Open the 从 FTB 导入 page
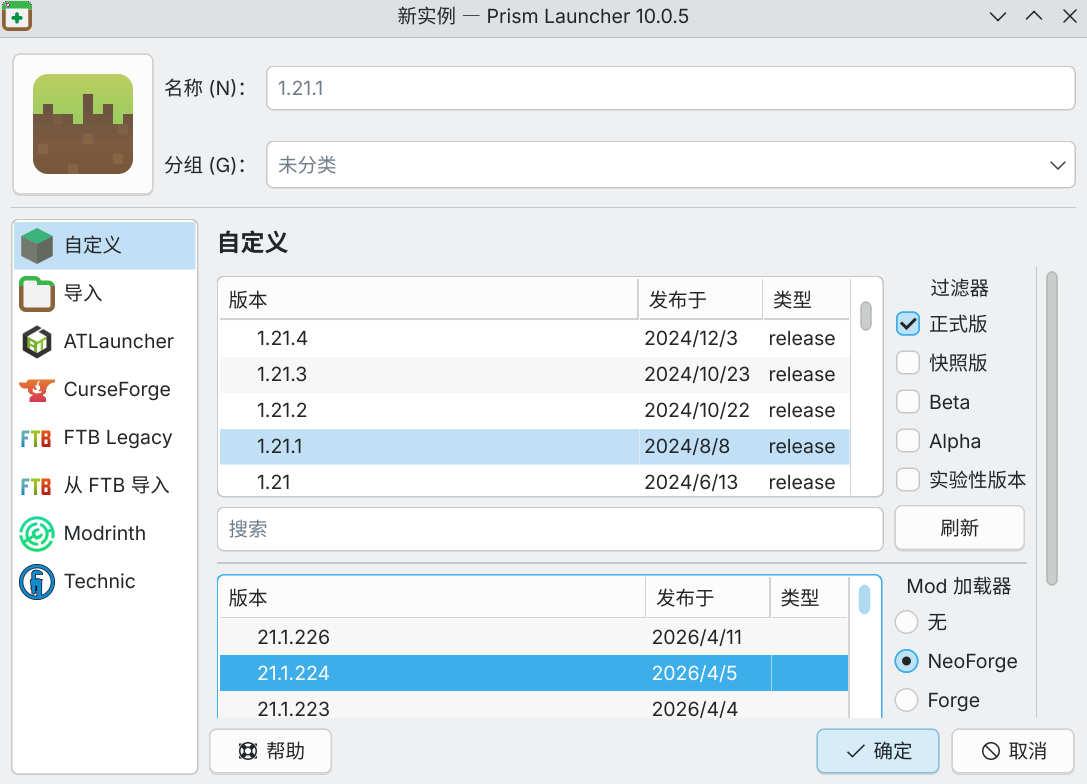The width and height of the screenshot is (1087, 784). point(105,486)
